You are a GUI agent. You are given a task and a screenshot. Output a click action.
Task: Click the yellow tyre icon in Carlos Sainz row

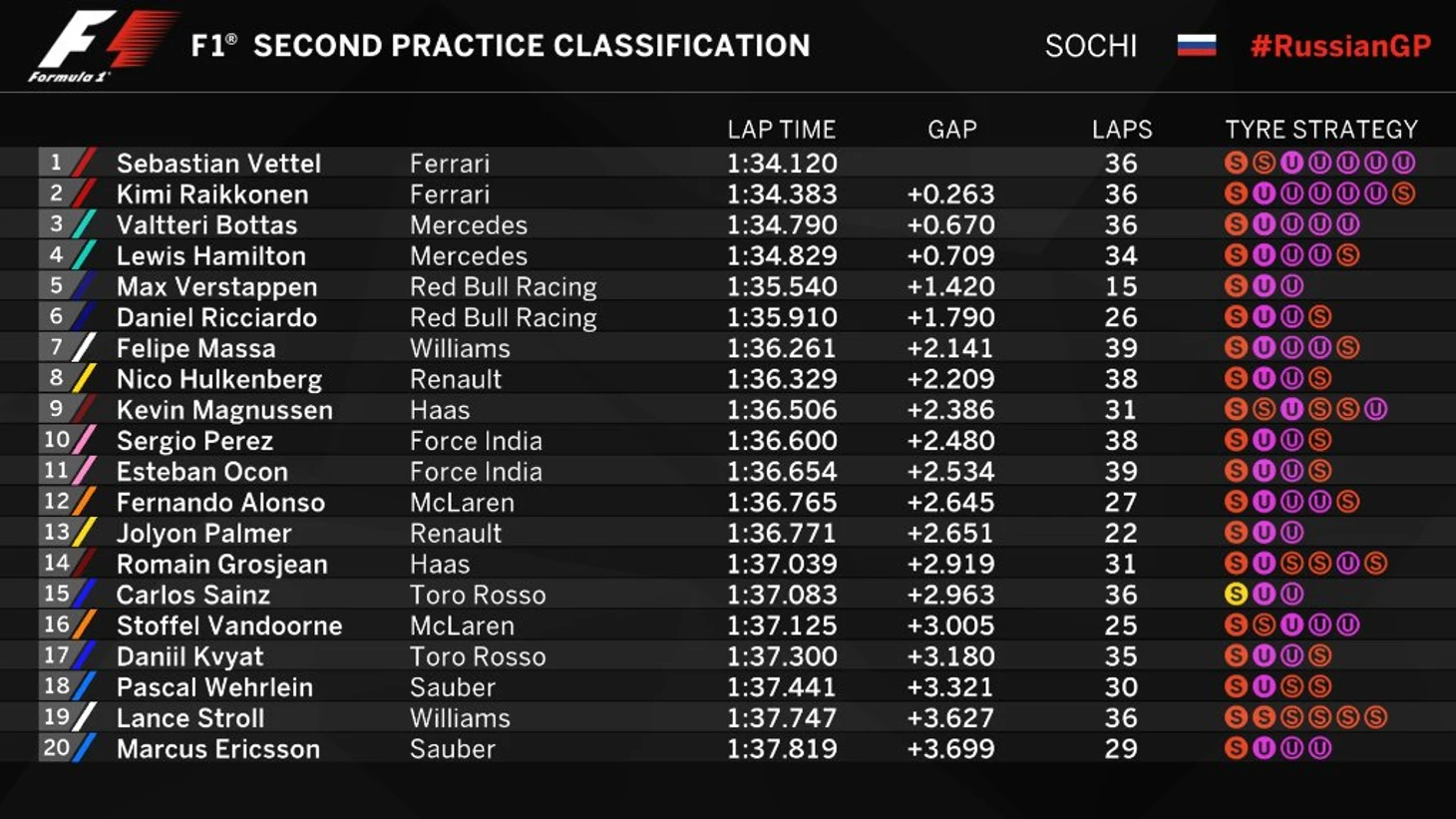click(x=1236, y=595)
